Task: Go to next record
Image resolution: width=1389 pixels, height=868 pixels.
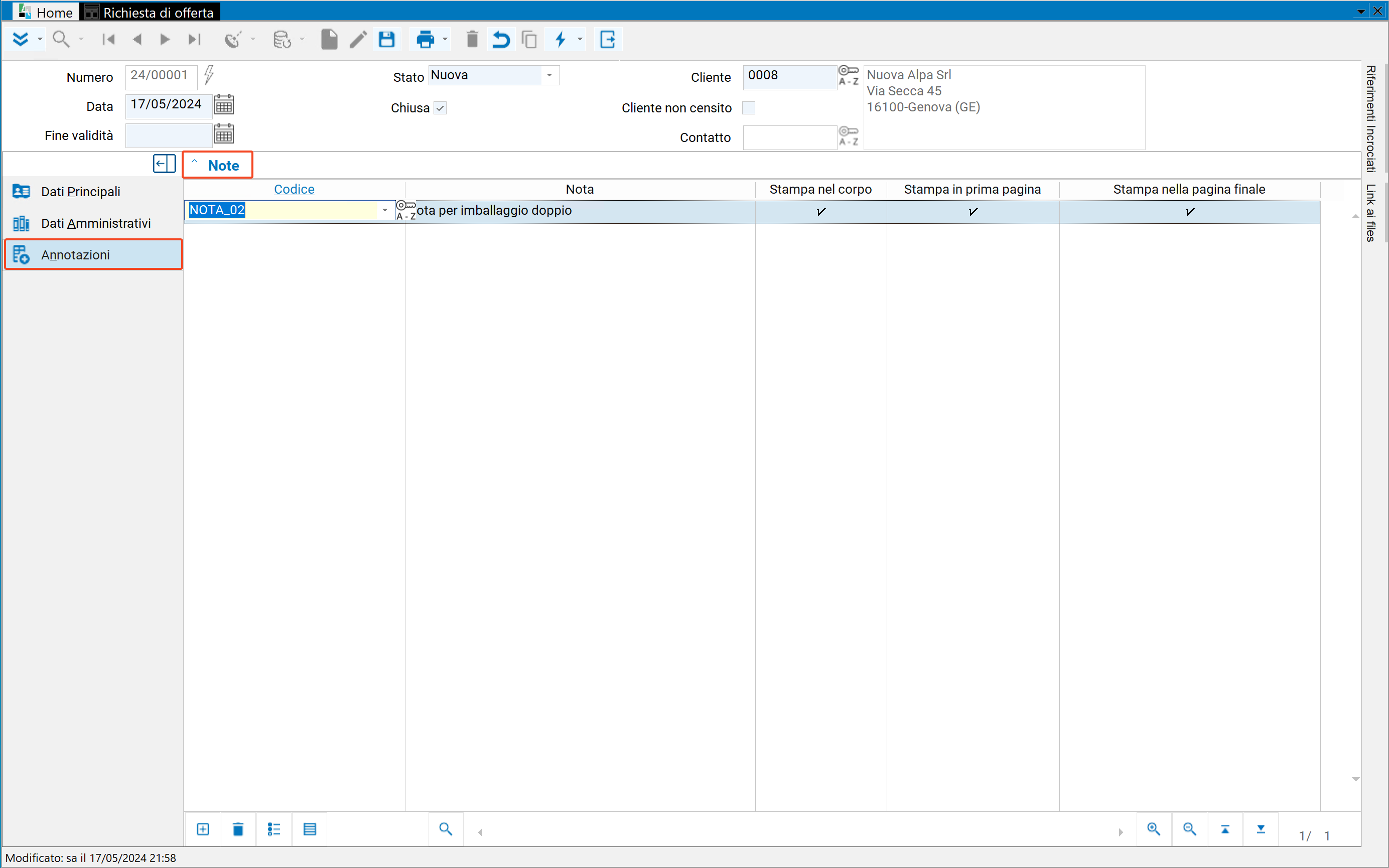Action: pos(165,39)
